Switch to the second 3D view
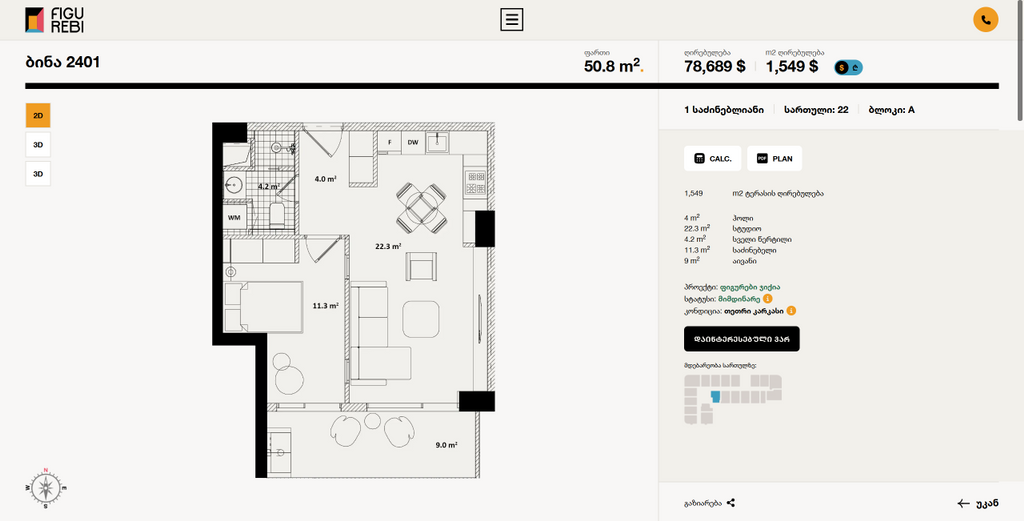Screen dimensions: 1024x521 (x=38, y=174)
